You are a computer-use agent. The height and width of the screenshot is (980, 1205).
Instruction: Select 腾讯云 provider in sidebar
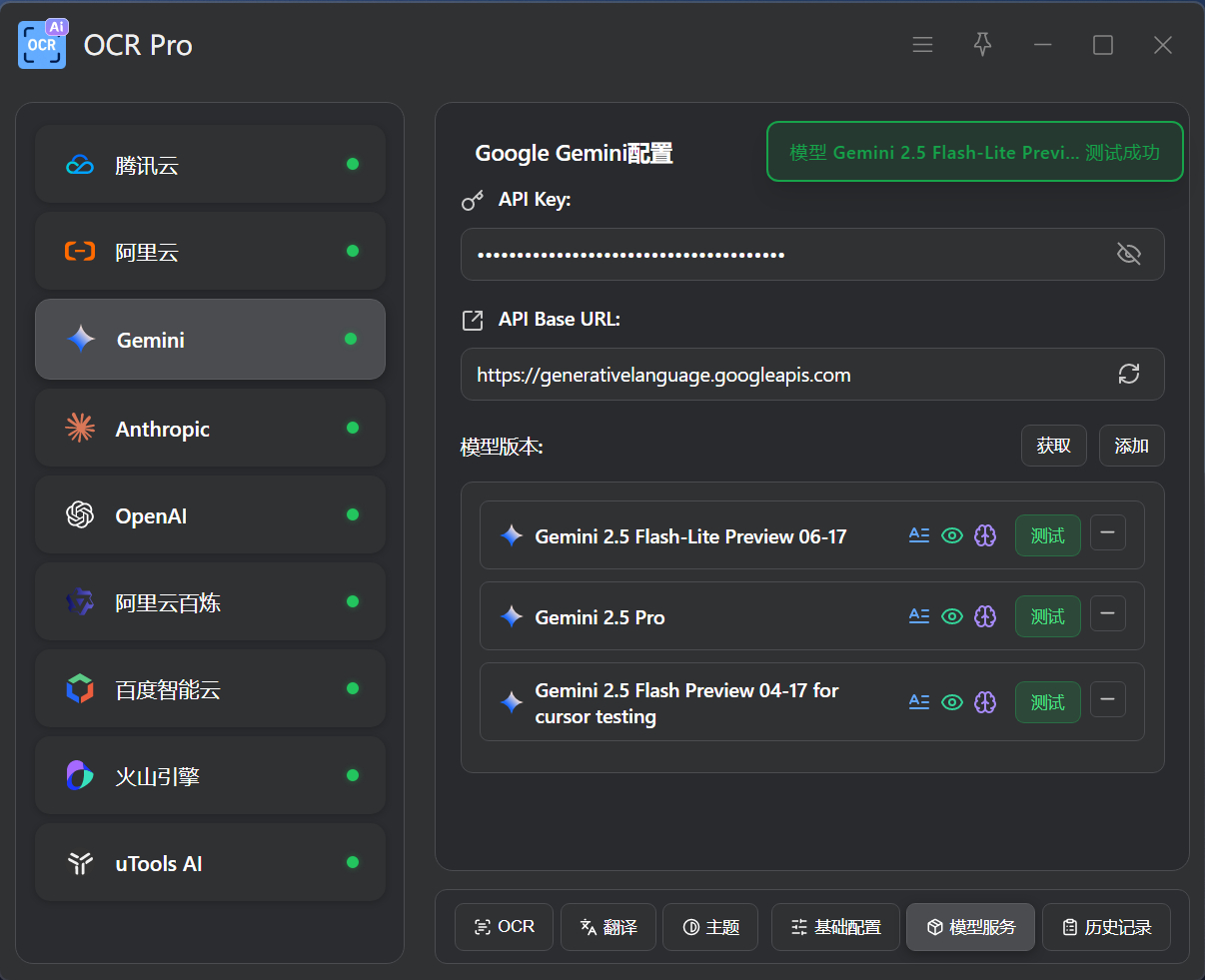coord(210,165)
